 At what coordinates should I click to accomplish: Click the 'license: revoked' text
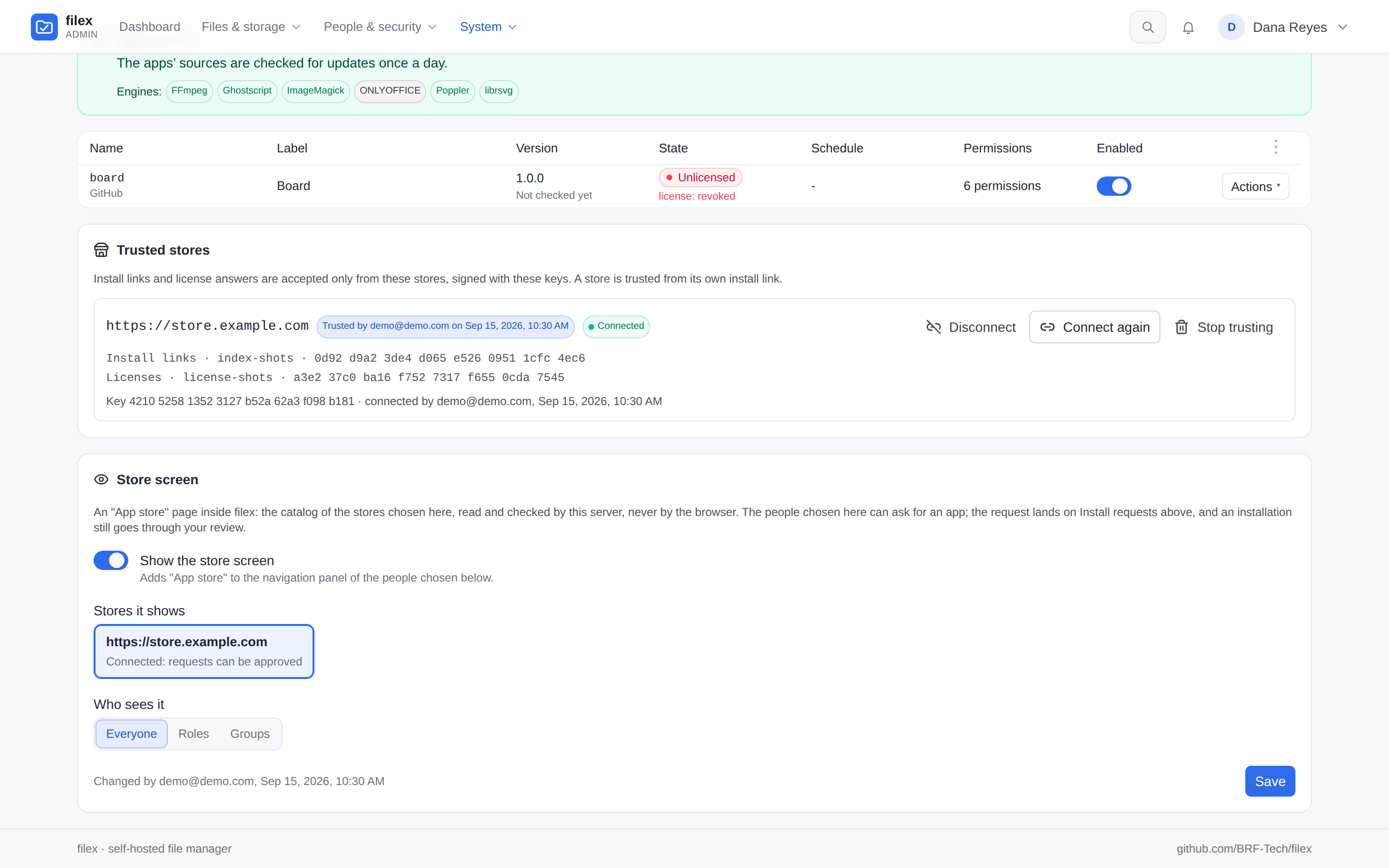(x=696, y=196)
